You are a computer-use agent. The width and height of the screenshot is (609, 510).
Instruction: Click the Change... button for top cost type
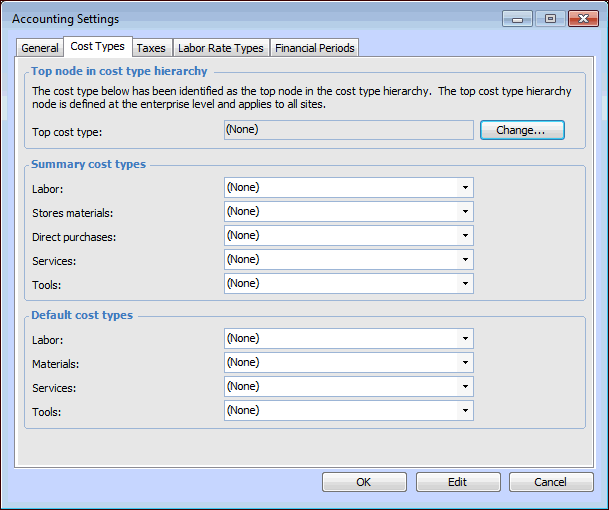click(x=522, y=130)
